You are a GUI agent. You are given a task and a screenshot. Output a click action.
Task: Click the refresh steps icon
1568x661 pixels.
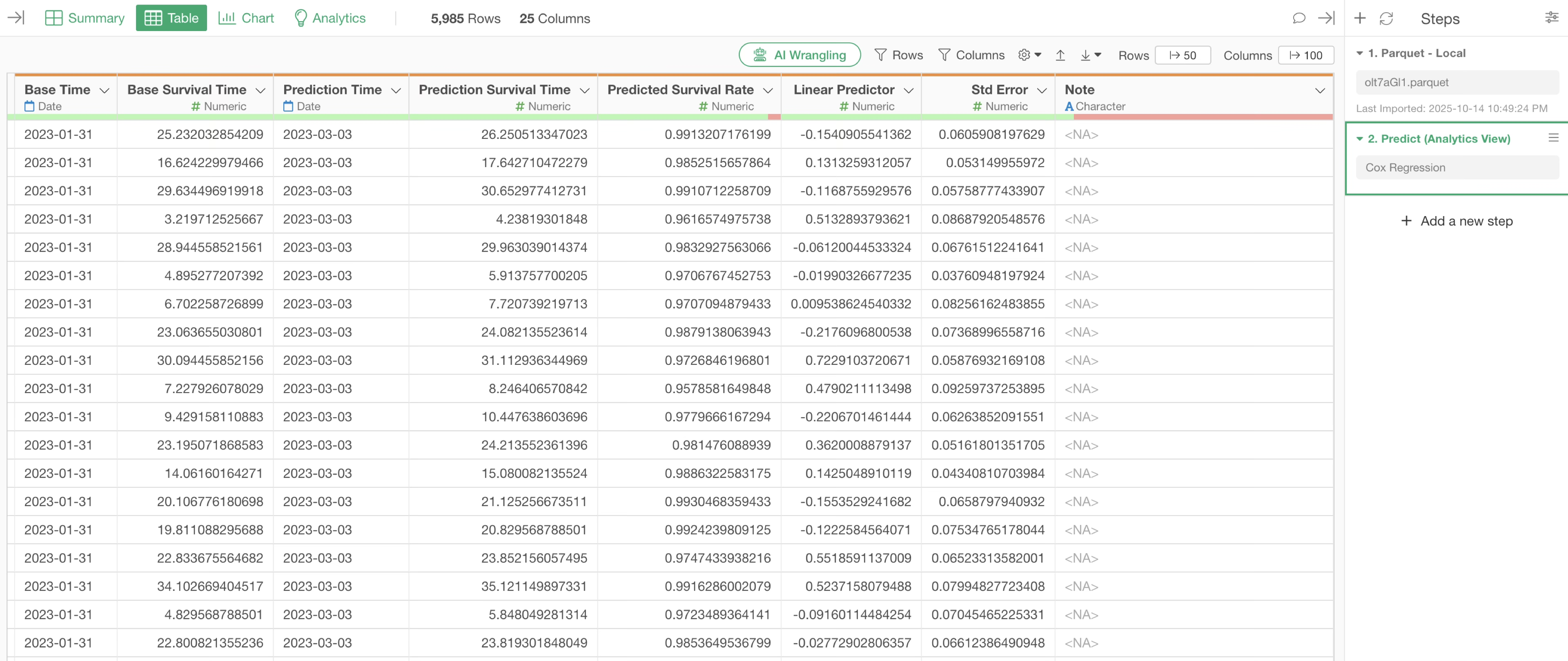[1386, 18]
